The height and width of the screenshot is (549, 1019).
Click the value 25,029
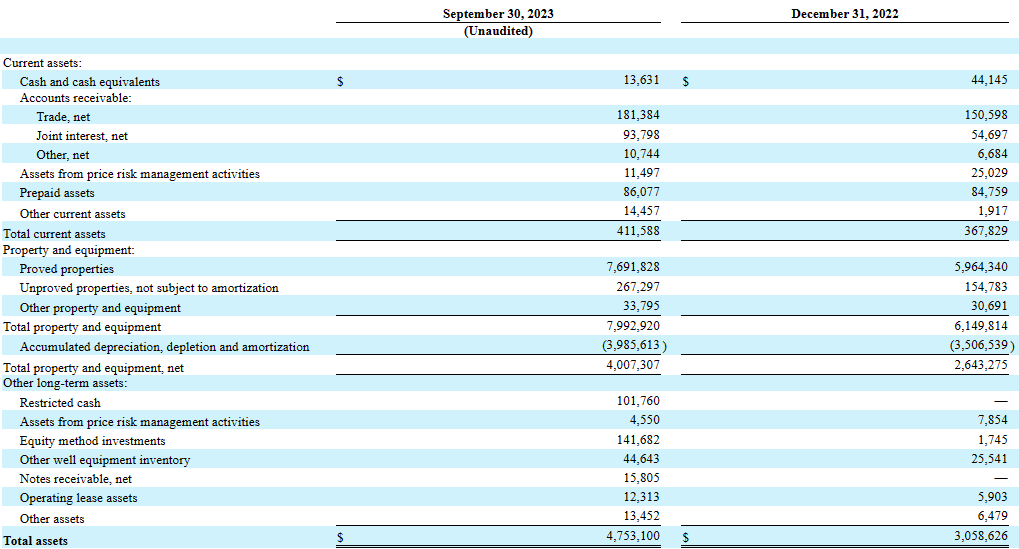(x=989, y=173)
